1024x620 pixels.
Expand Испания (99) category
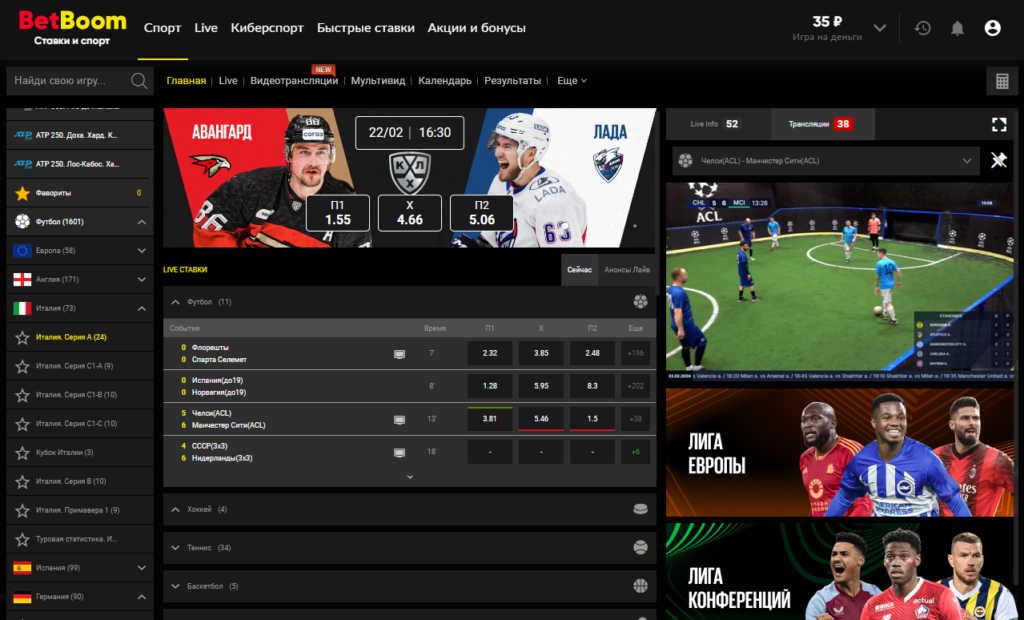pyautogui.click(x=142, y=568)
